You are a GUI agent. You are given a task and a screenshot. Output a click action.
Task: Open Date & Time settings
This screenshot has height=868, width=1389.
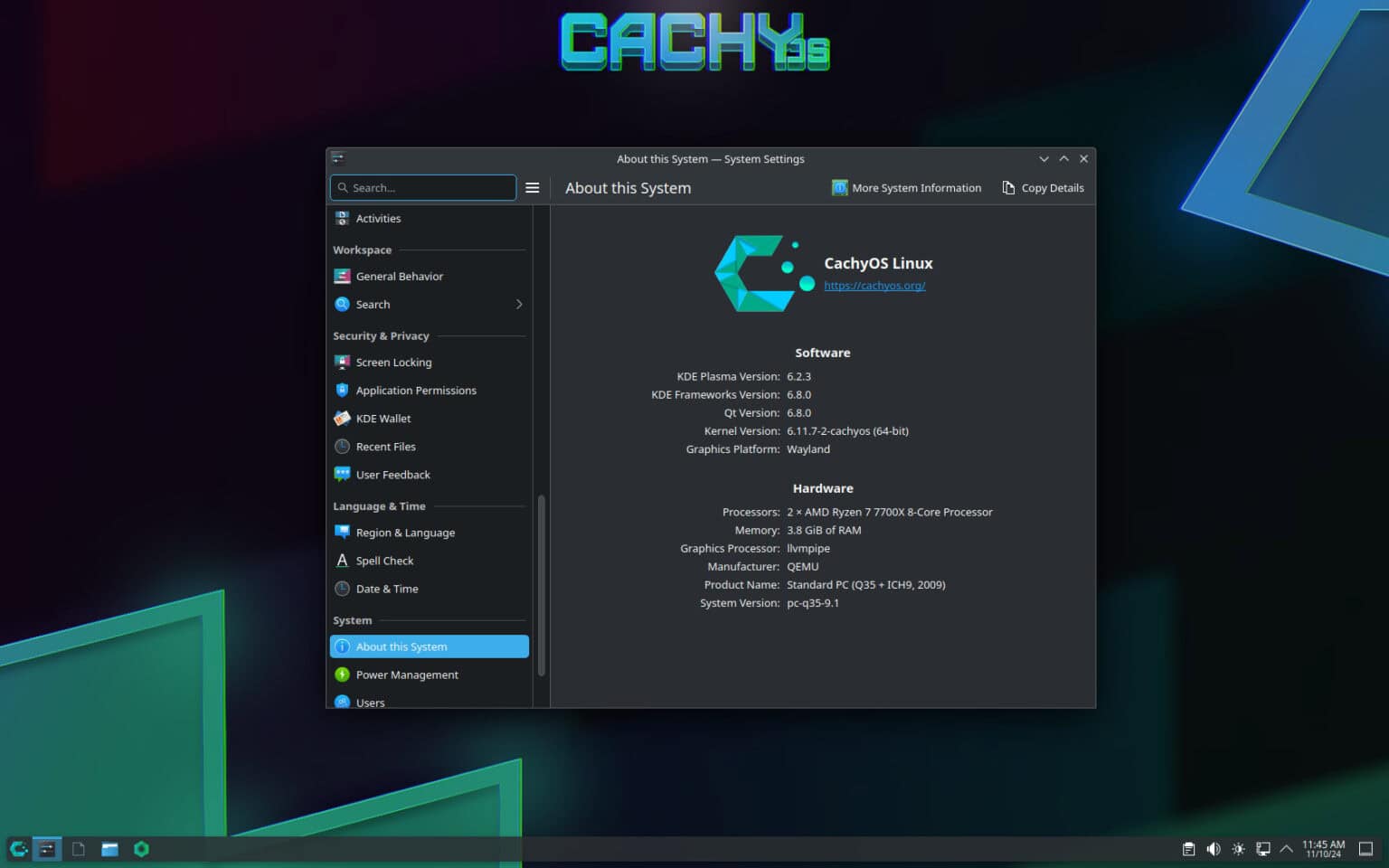click(x=388, y=589)
